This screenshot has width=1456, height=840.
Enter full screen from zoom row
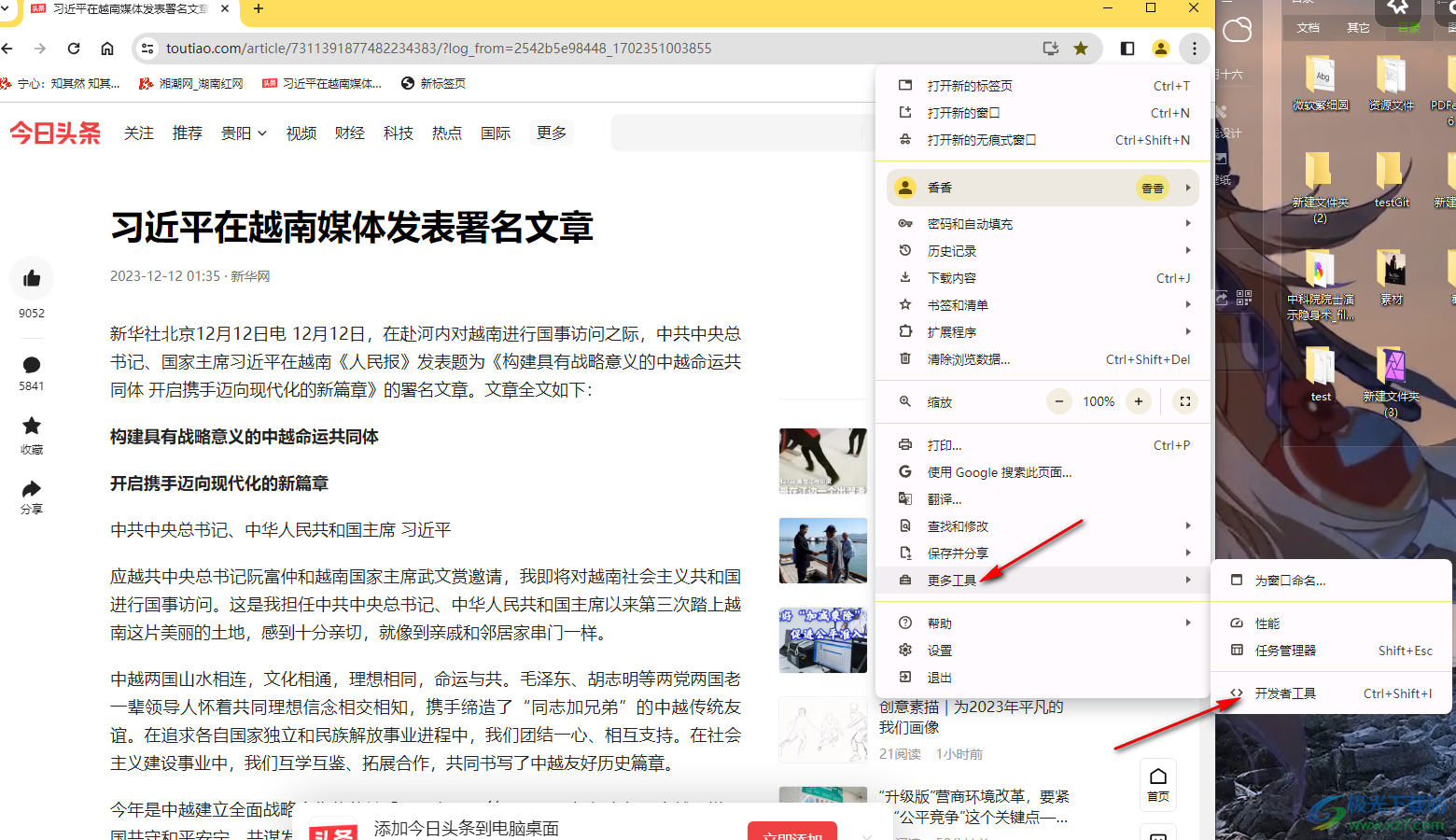coord(1185,401)
